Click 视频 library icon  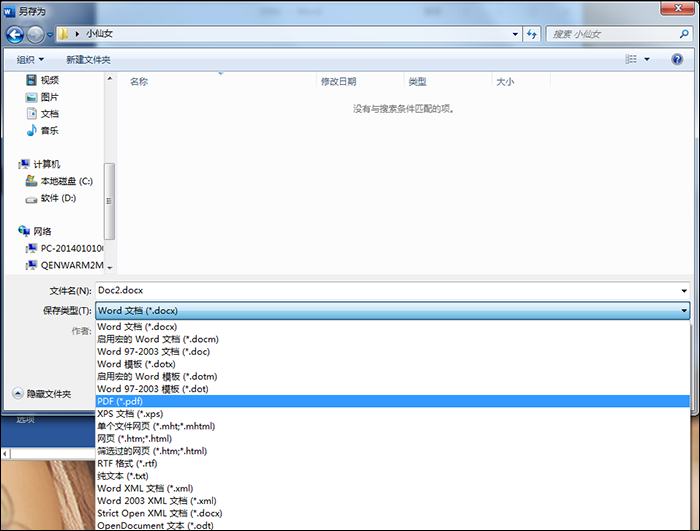[31, 80]
